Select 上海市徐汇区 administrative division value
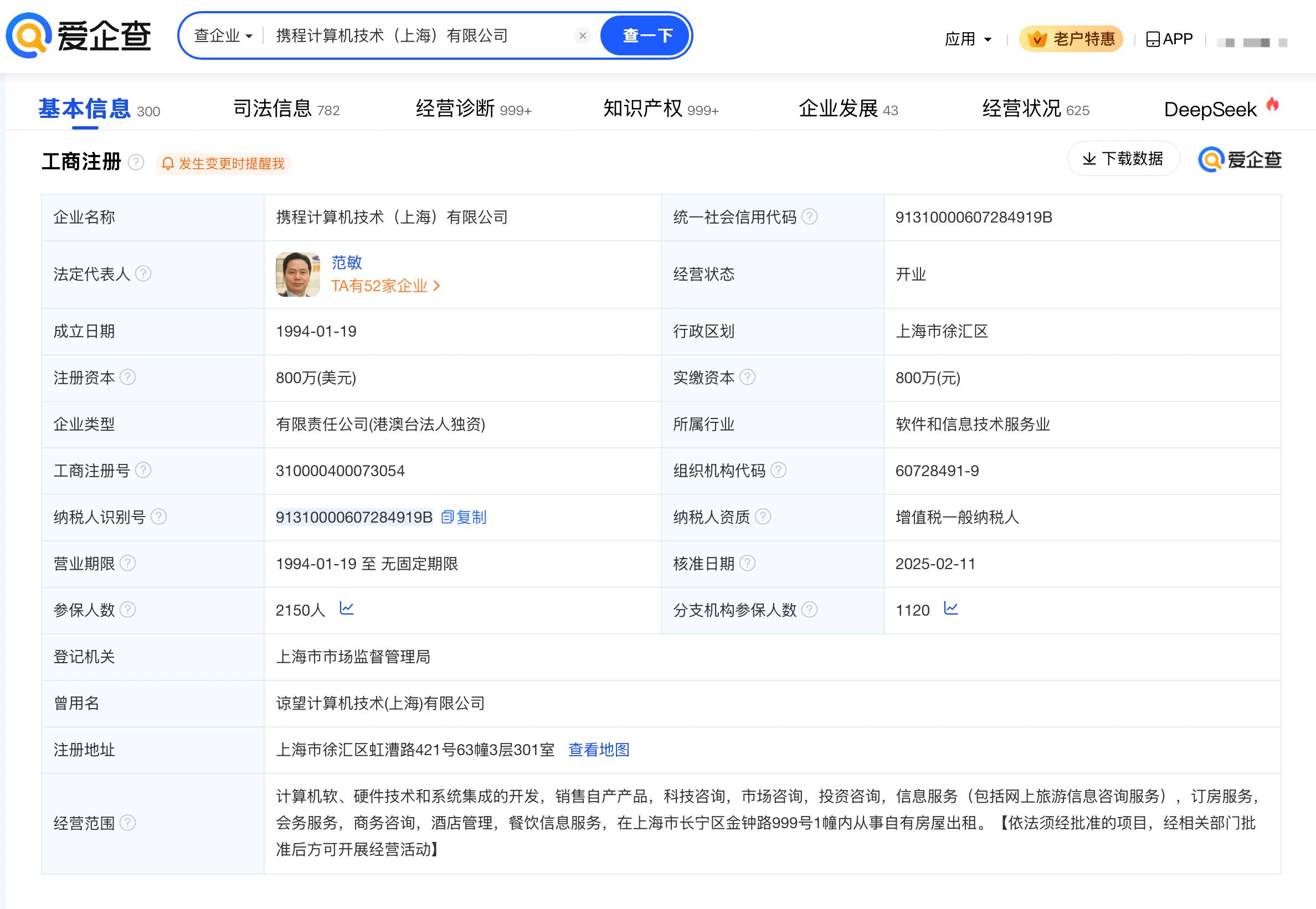 pos(942,332)
